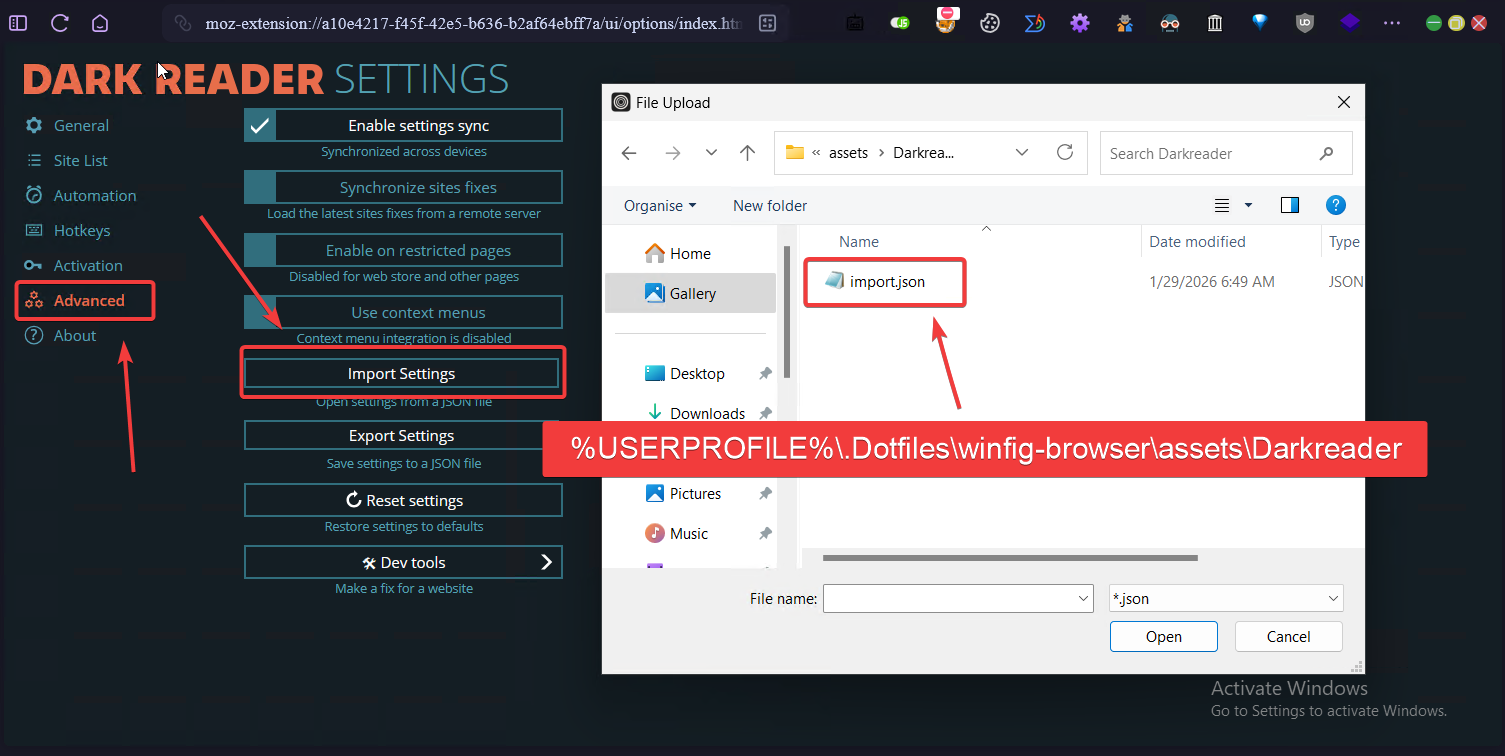This screenshot has height=756, width=1505.
Task: Toggle the preview pane icon
Action: 1289,205
